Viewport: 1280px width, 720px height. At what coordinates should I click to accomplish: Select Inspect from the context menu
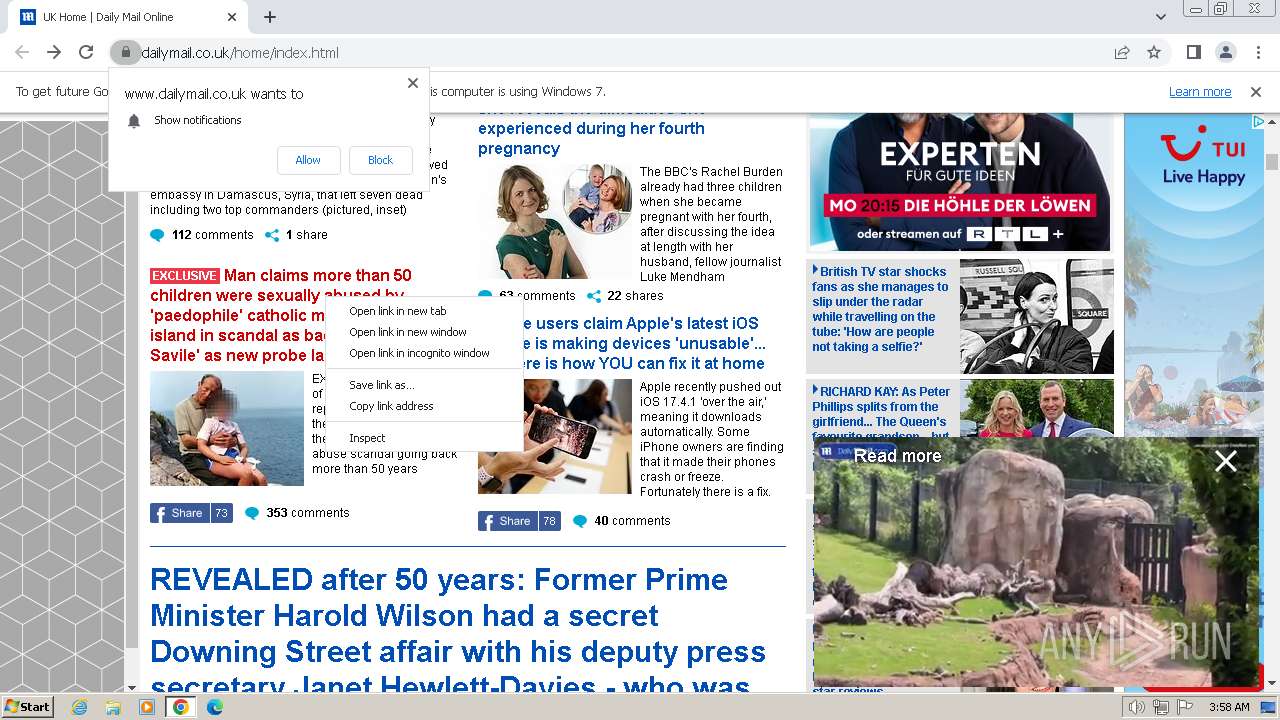point(424,438)
